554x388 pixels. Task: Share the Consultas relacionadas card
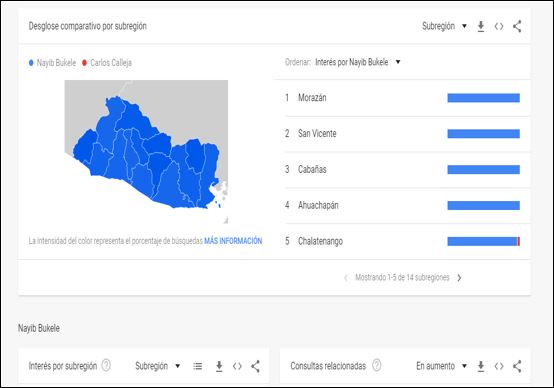517,366
